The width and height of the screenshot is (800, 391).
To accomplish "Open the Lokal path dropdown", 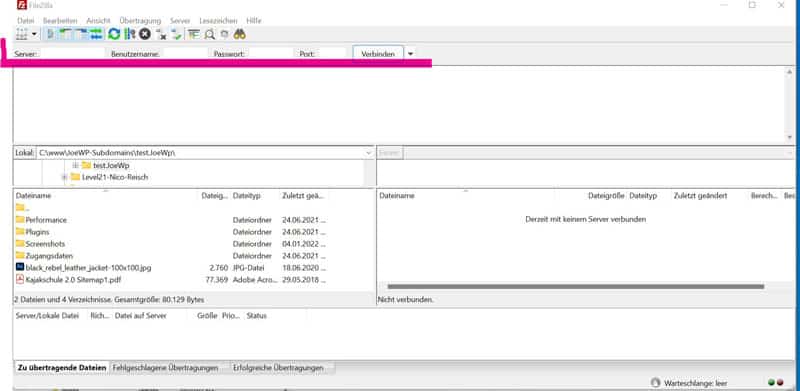I will click(x=369, y=153).
